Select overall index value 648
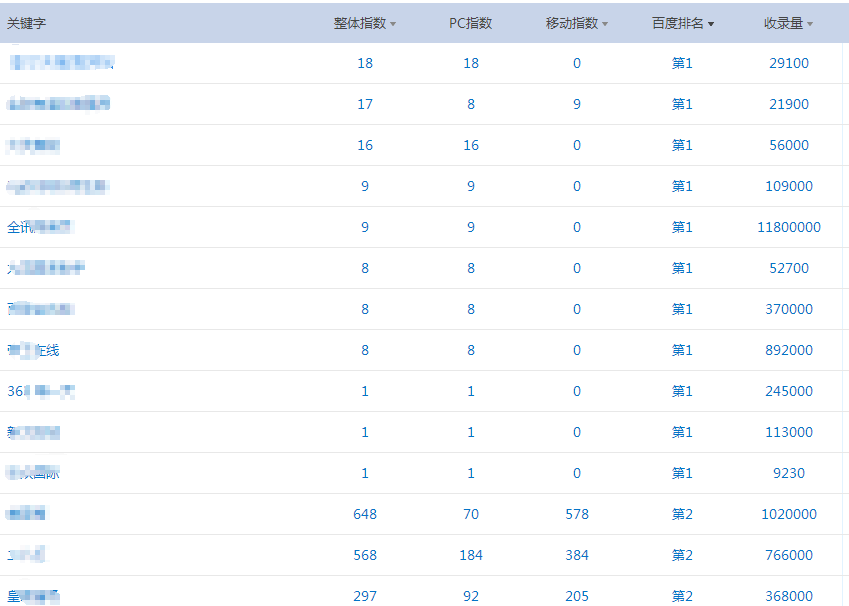 tap(365, 514)
